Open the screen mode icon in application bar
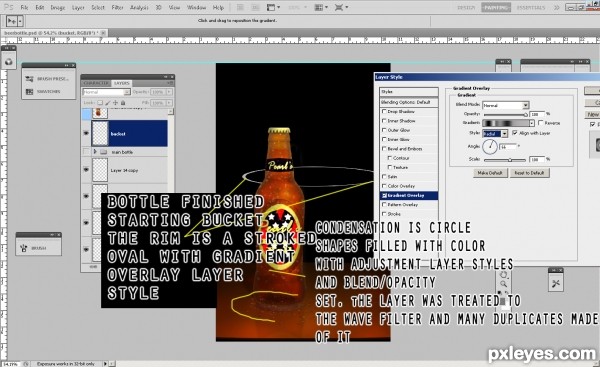The height and width of the screenshot is (367, 600). coord(271,7)
